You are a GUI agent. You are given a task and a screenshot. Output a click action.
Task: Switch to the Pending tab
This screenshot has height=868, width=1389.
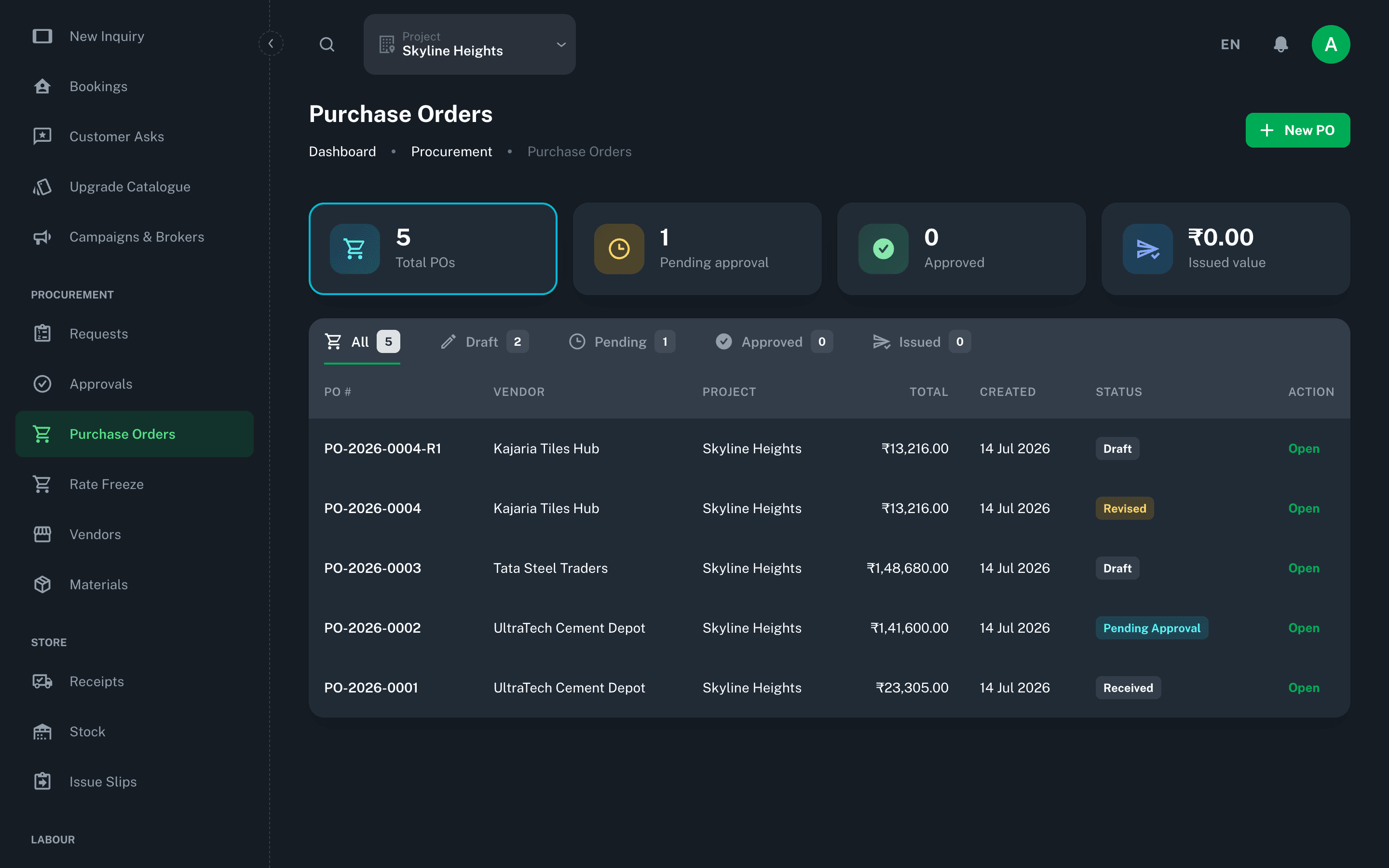coord(622,341)
